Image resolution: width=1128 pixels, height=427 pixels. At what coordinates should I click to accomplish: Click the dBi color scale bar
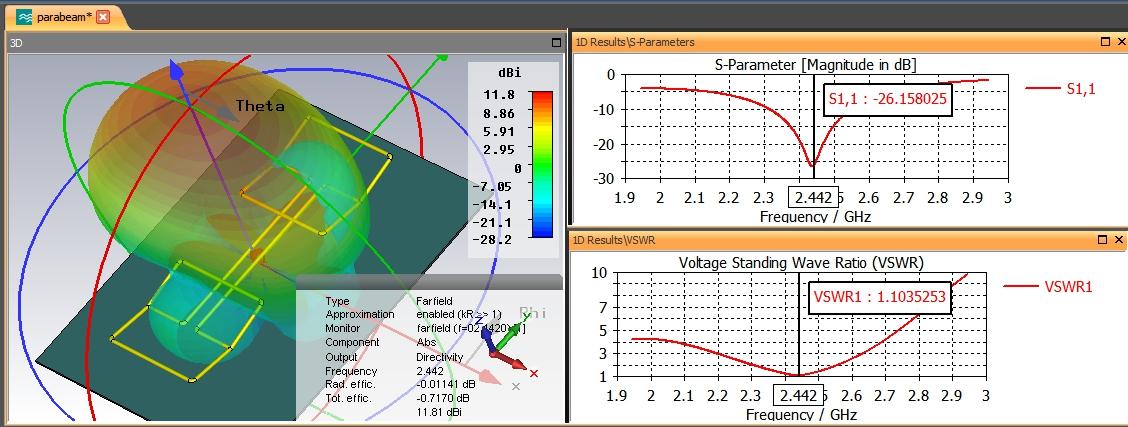[x=542, y=164]
